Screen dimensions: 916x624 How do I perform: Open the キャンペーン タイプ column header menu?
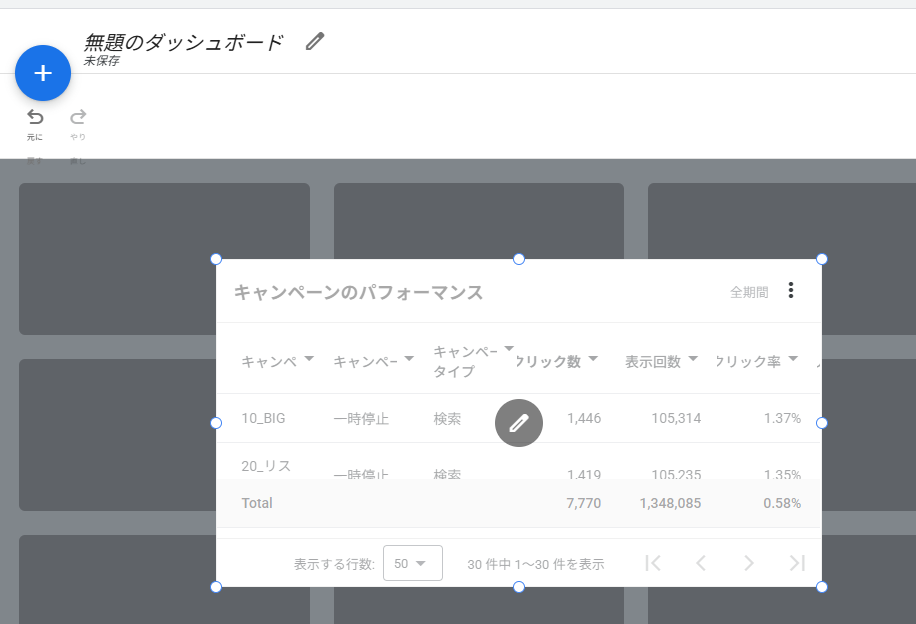point(509,348)
